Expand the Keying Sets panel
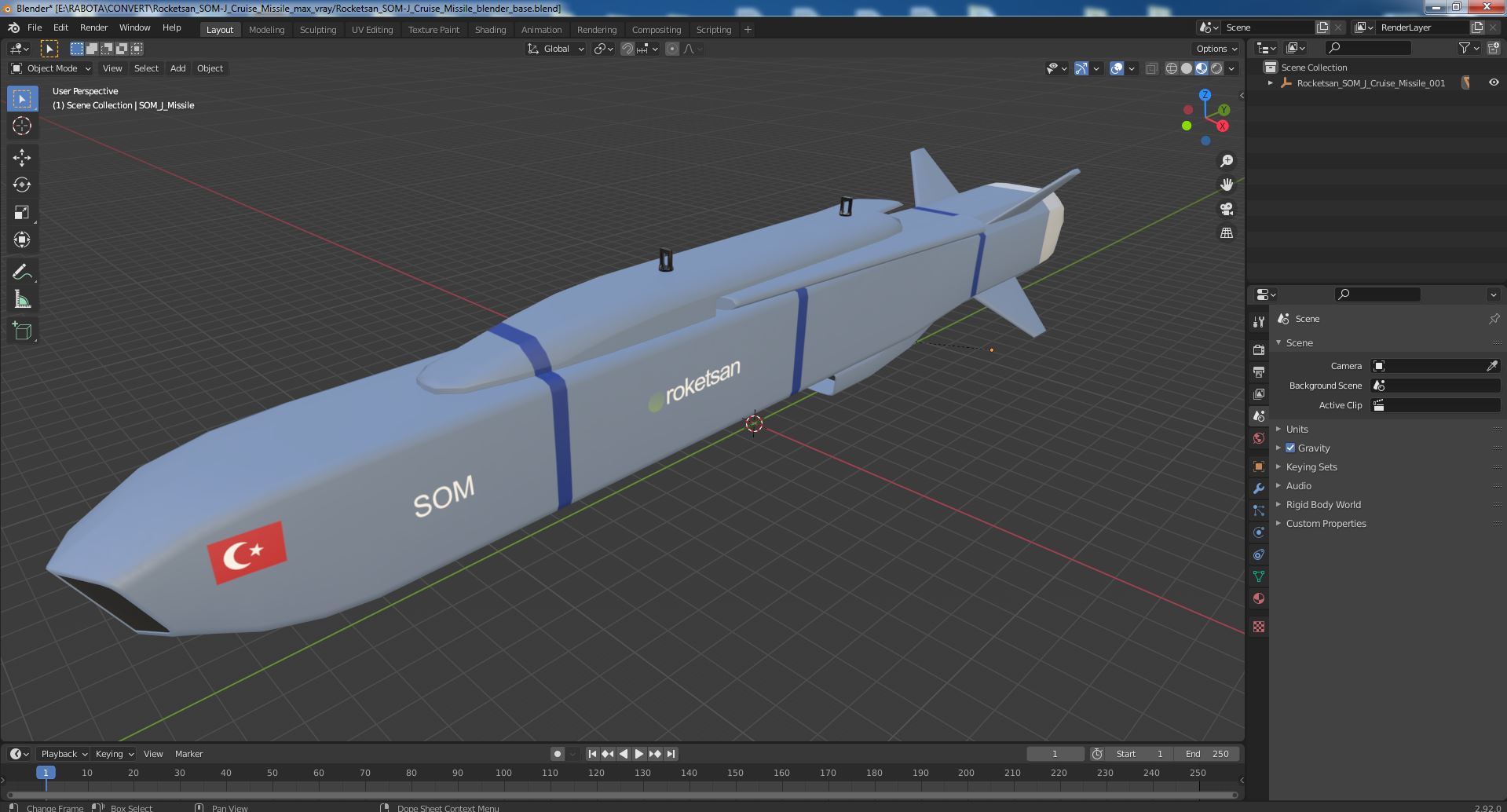This screenshot has width=1507, height=812. [1311, 466]
